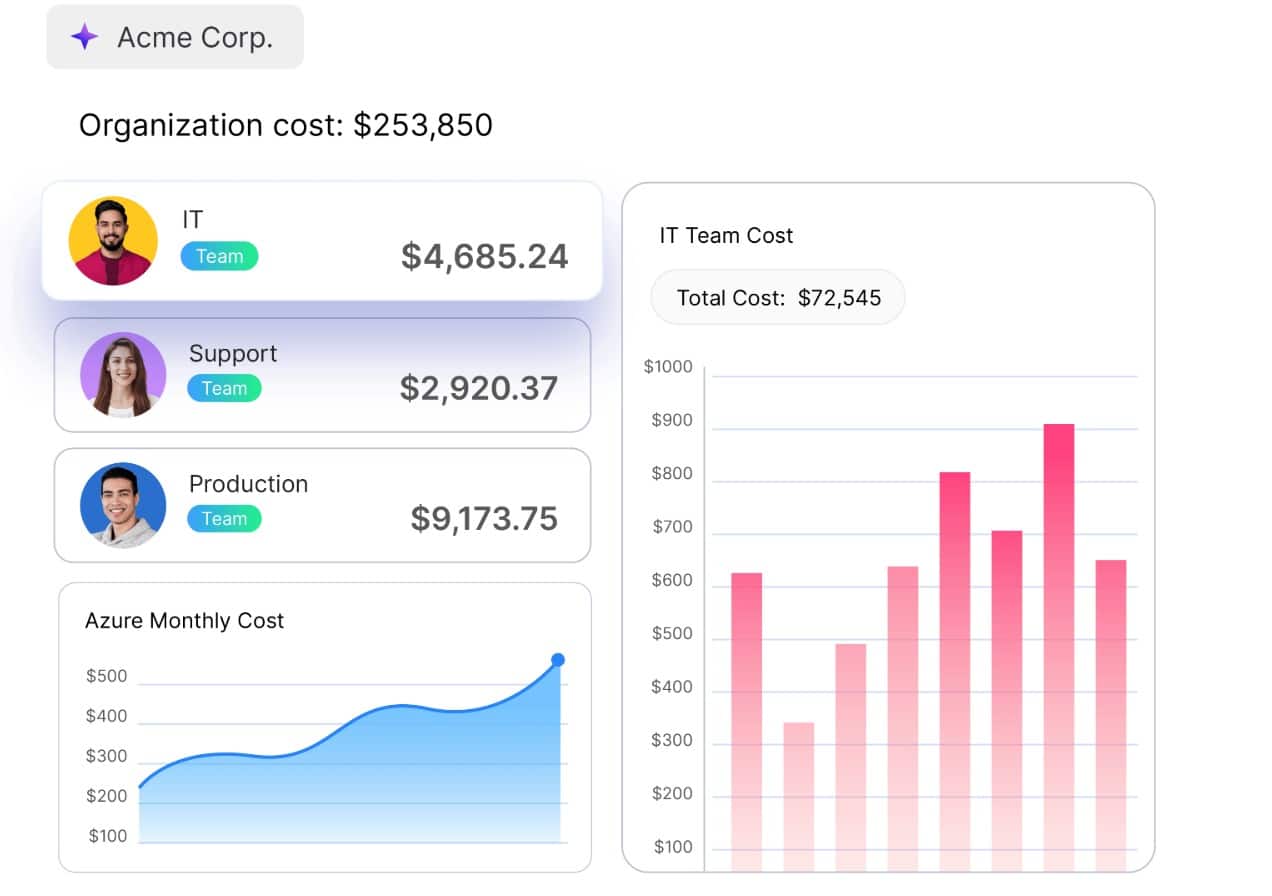The width and height of the screenshot is (1272, 896).
Task: Click the $900 axis label in IT chart
Action: (x=672, y=421)
